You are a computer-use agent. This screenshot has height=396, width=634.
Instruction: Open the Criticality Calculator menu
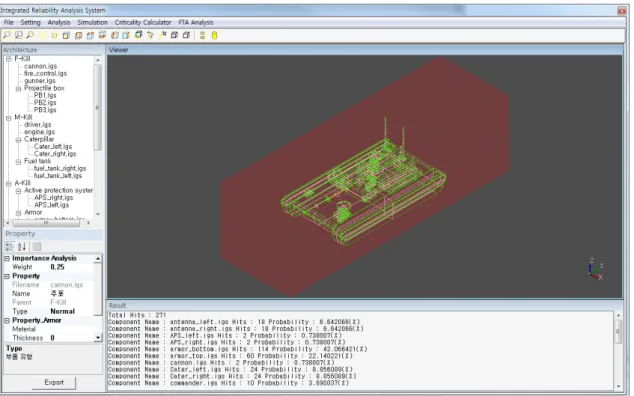click(x=143, y=22)
